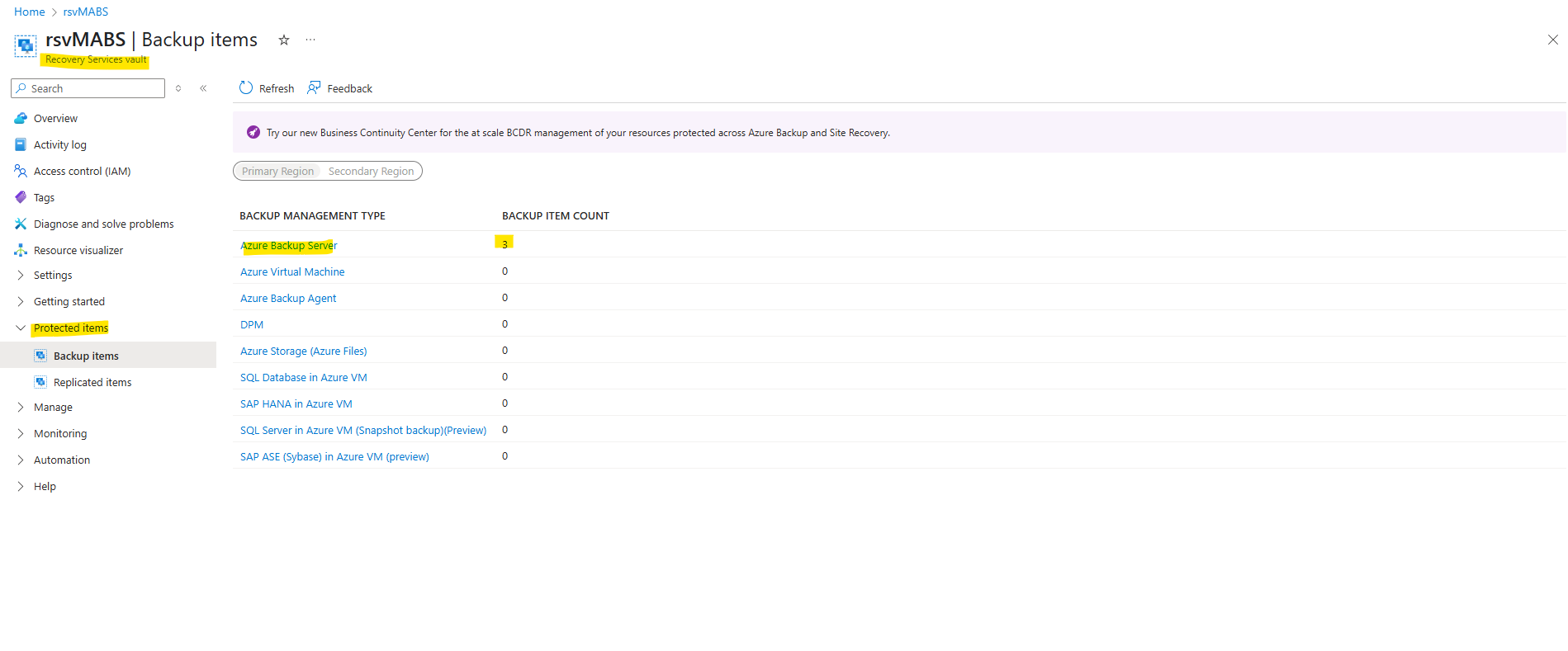This screenshot has width=1568, height=651.
Task: Click the Home breadcrumb link
Action: pyautogui.click(x=30, y=12)
